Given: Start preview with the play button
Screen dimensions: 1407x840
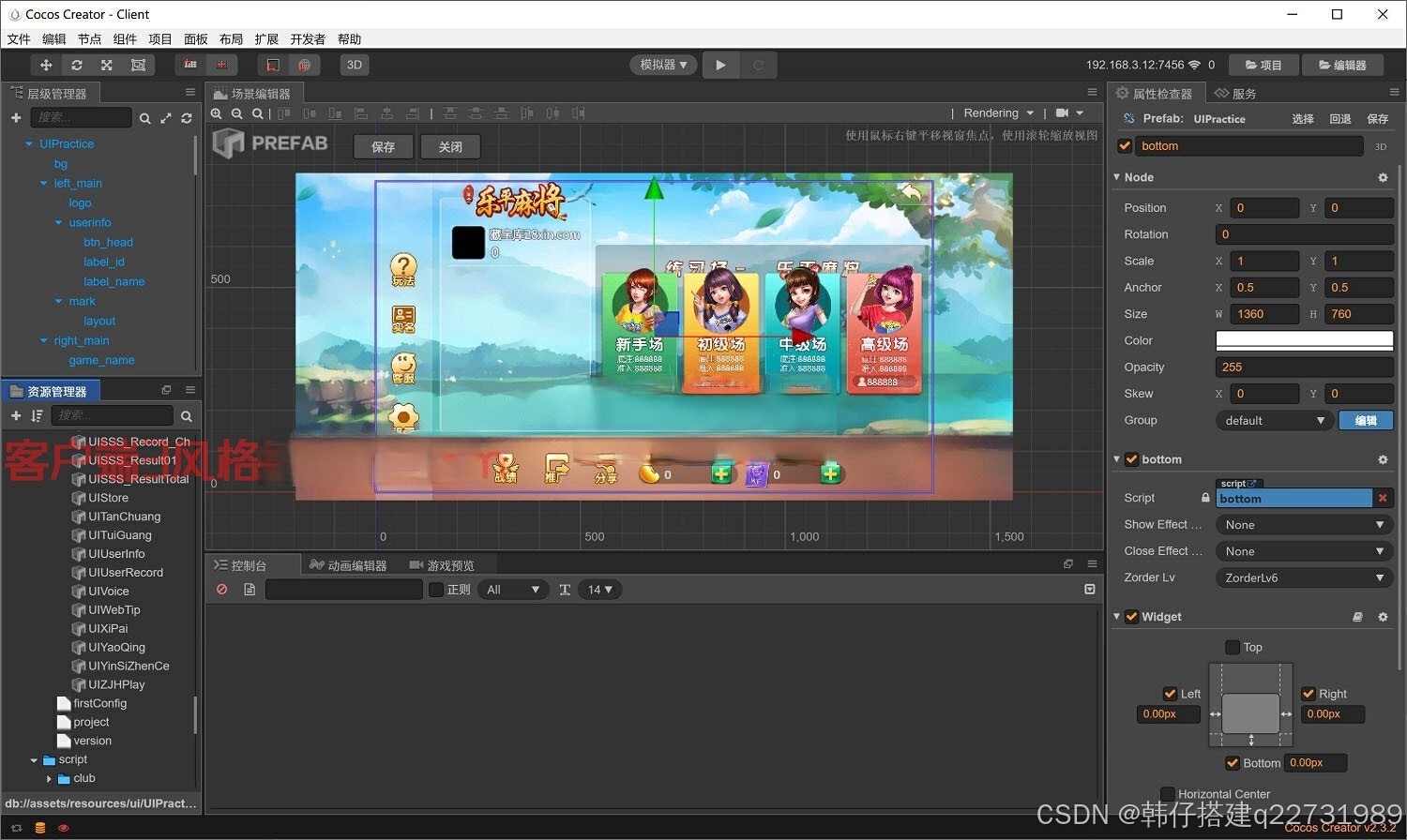Looking at the screenshot, I should click(x=720, y=65).
